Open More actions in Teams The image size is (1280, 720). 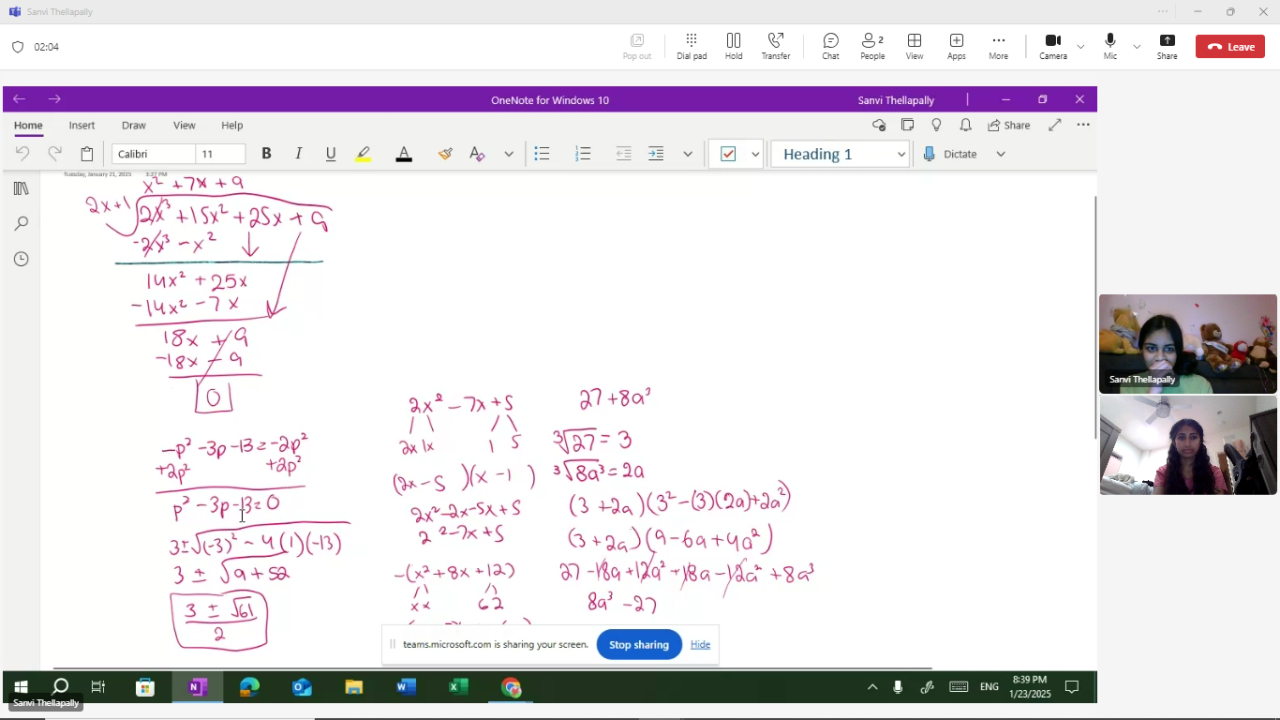[x=999, y=46]
